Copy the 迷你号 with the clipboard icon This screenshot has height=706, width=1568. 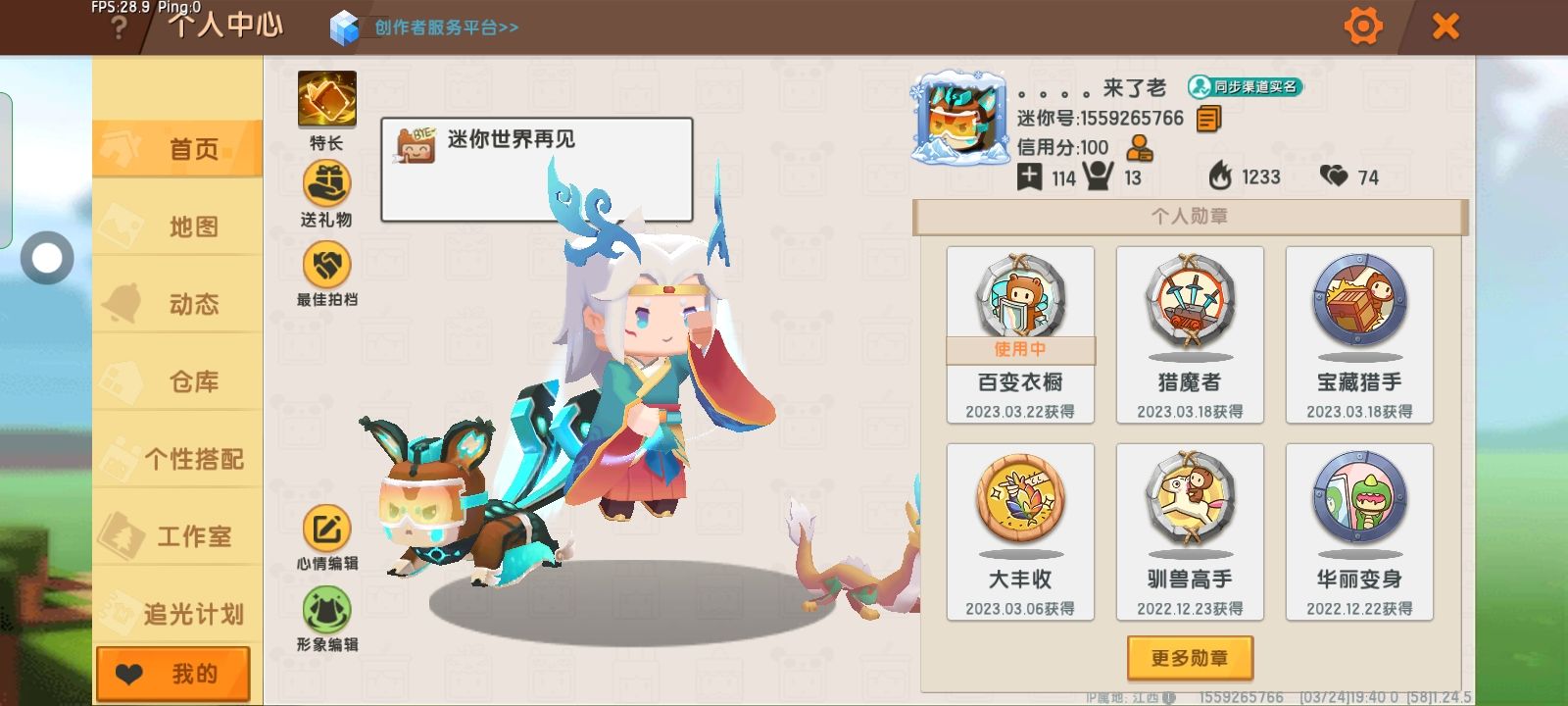click(1209, 120)
